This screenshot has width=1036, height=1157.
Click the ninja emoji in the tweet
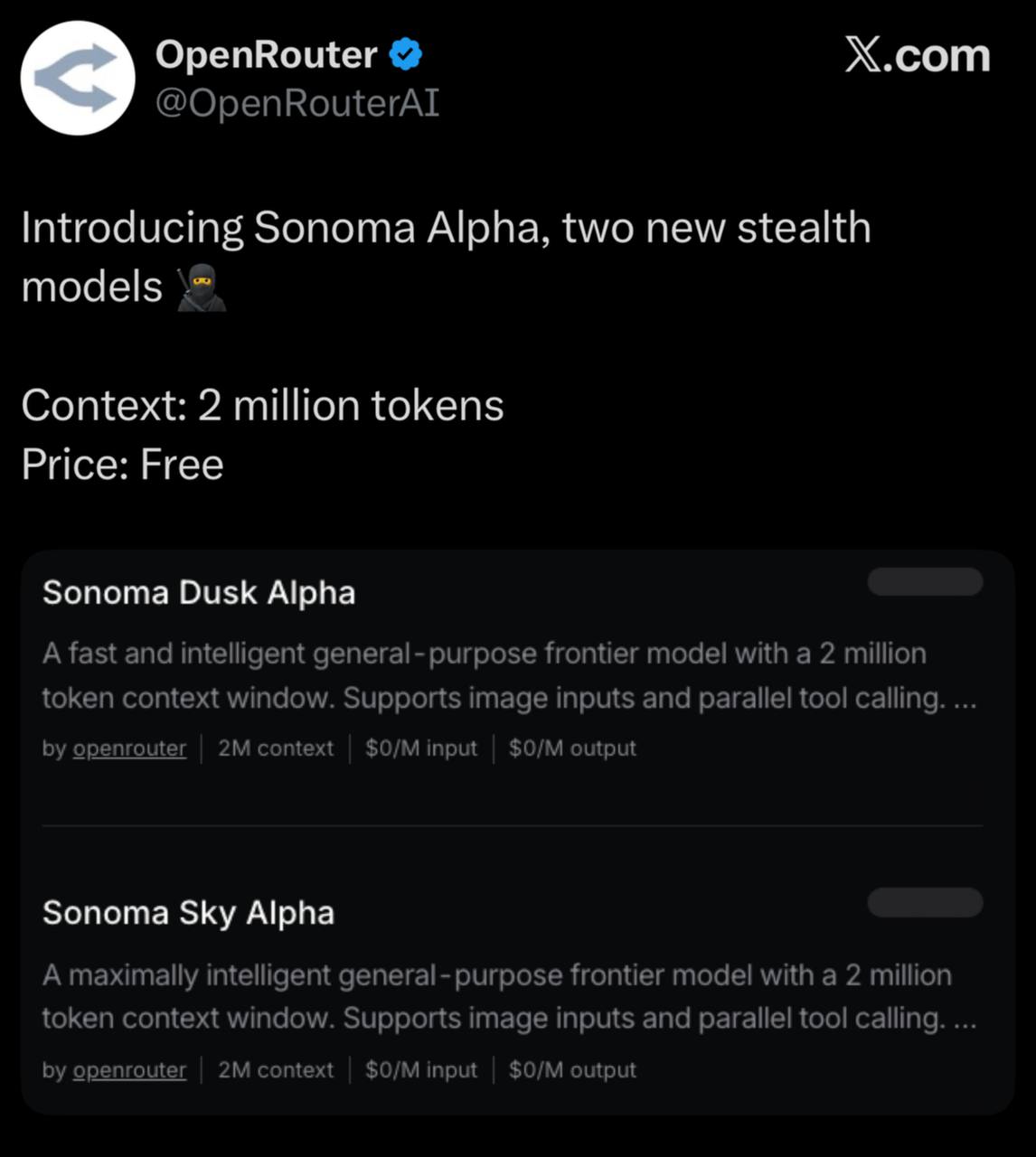click(x=201, y=288)
